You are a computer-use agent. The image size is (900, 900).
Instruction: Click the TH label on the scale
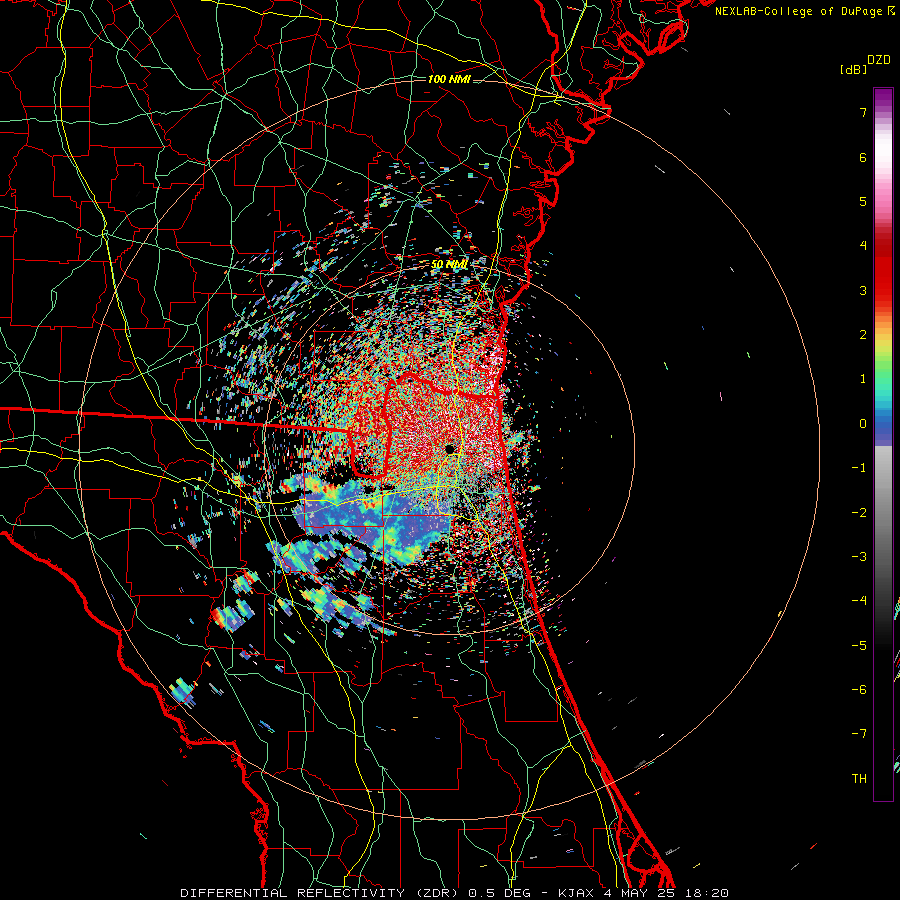[x=859, y=779]
